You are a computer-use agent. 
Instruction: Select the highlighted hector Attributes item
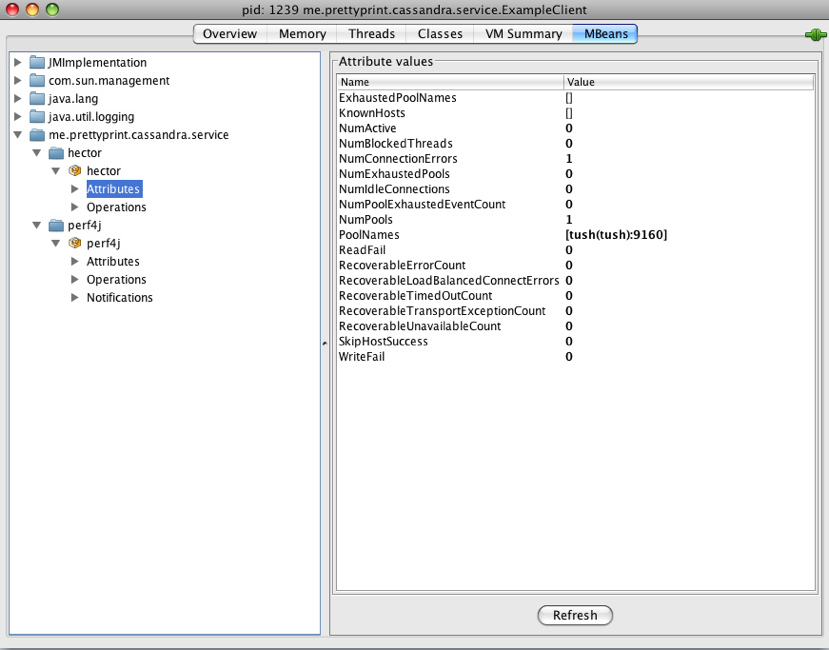114,189
